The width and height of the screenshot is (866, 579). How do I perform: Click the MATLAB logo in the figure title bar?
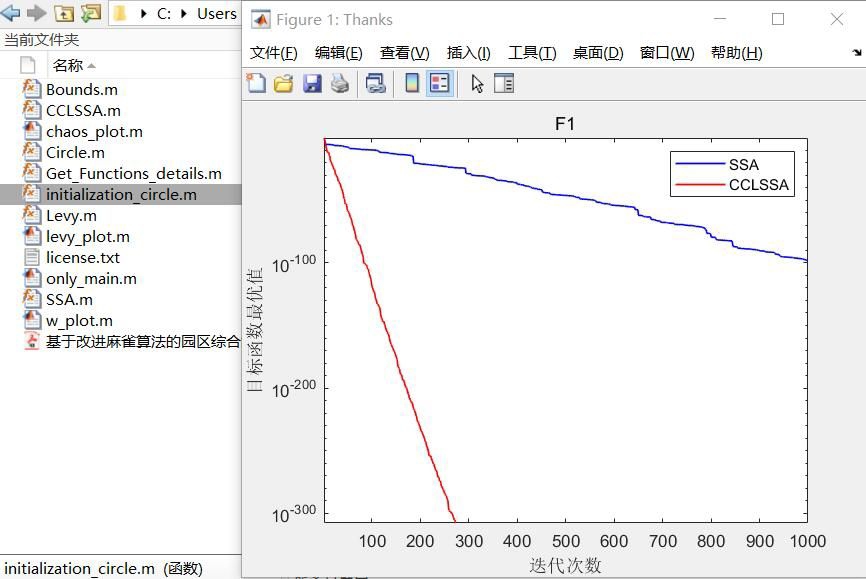pos(261,20)
